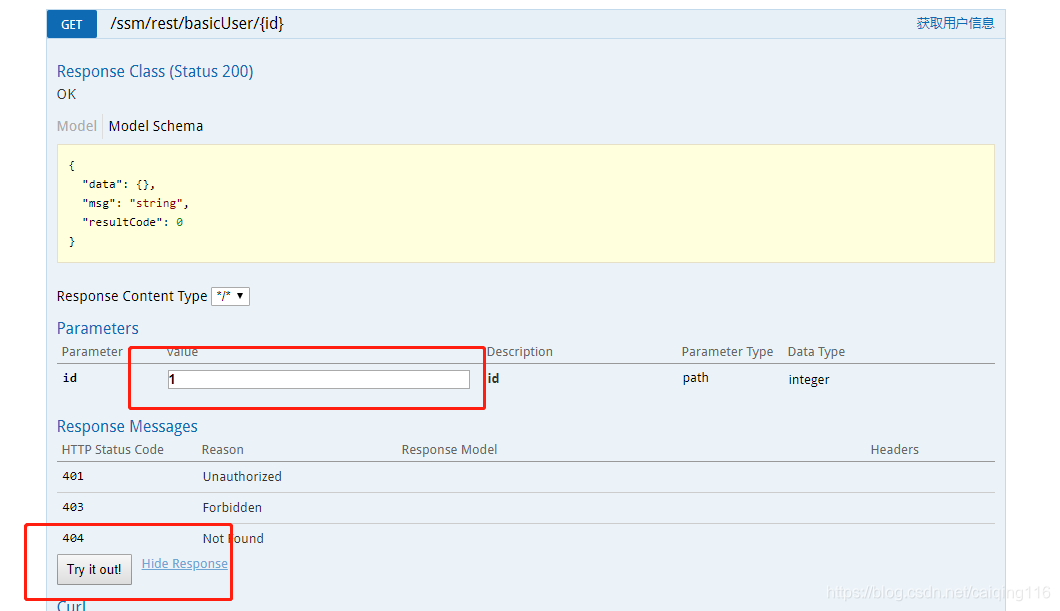Image resolution: width=1060 pixels, height=611 pixels.
Task: Select the Response Model column header
Action: 450,449
